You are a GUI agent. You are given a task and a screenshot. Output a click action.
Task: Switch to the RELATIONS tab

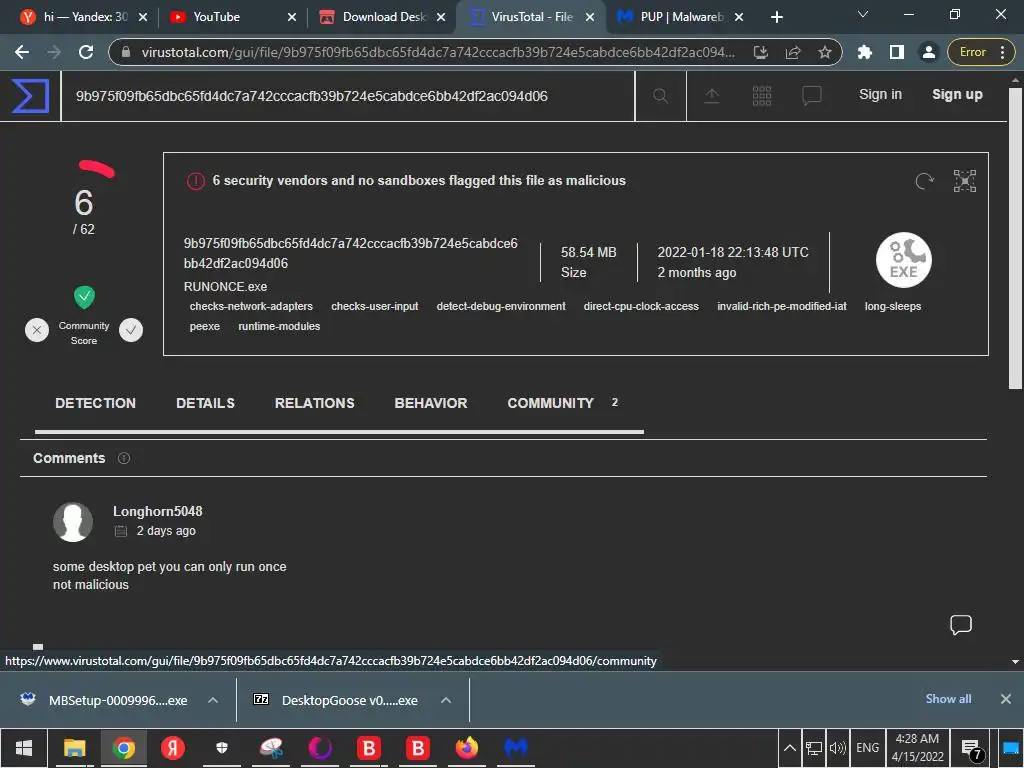click(x=315, y=404)
